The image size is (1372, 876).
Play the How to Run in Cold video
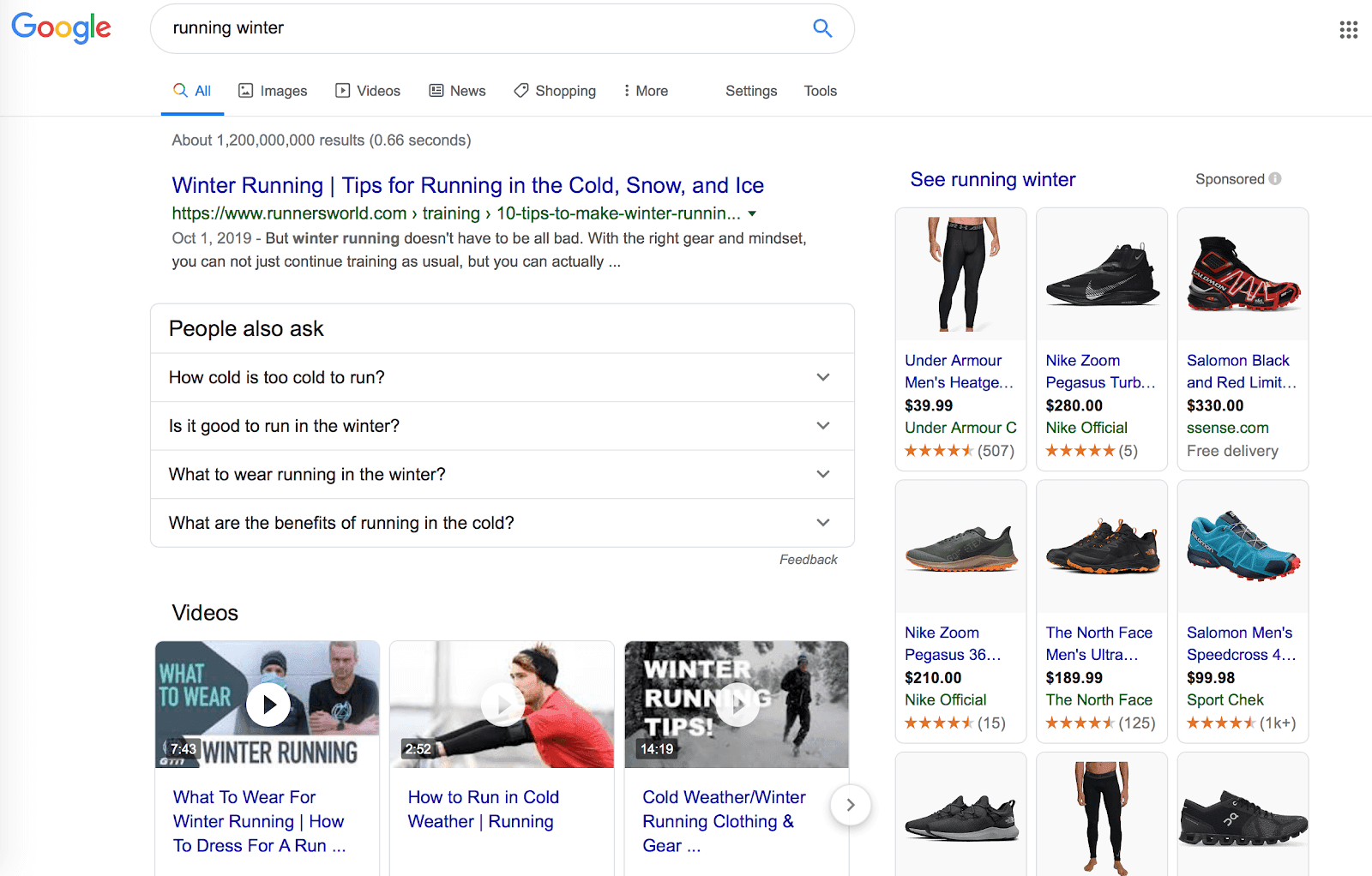click(502, 705)
